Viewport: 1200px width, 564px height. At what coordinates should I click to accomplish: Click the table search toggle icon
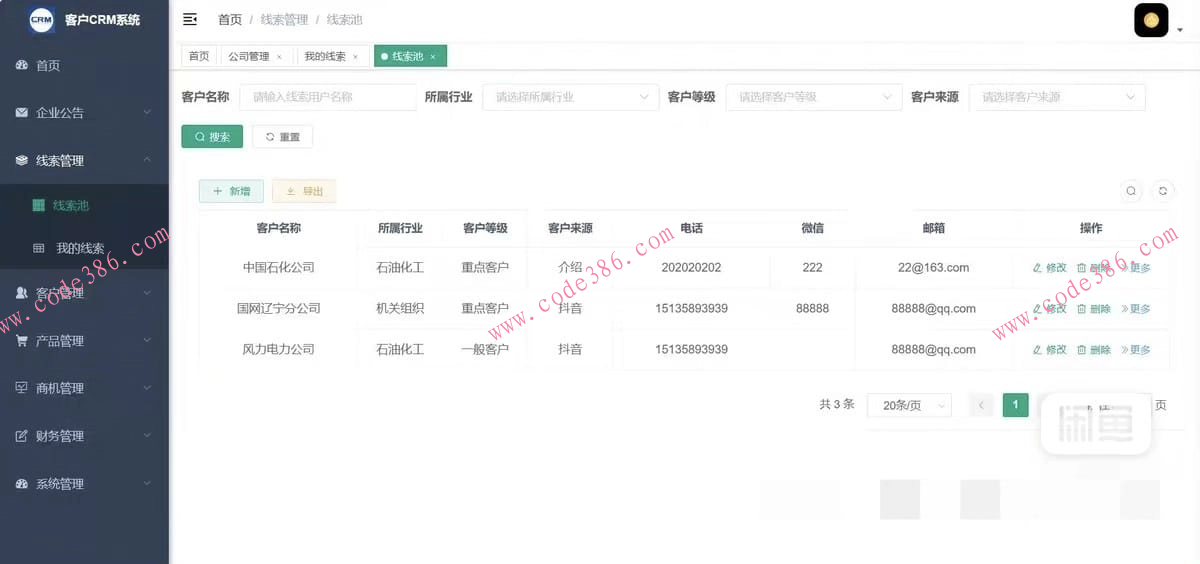[x=1131, y=191]
